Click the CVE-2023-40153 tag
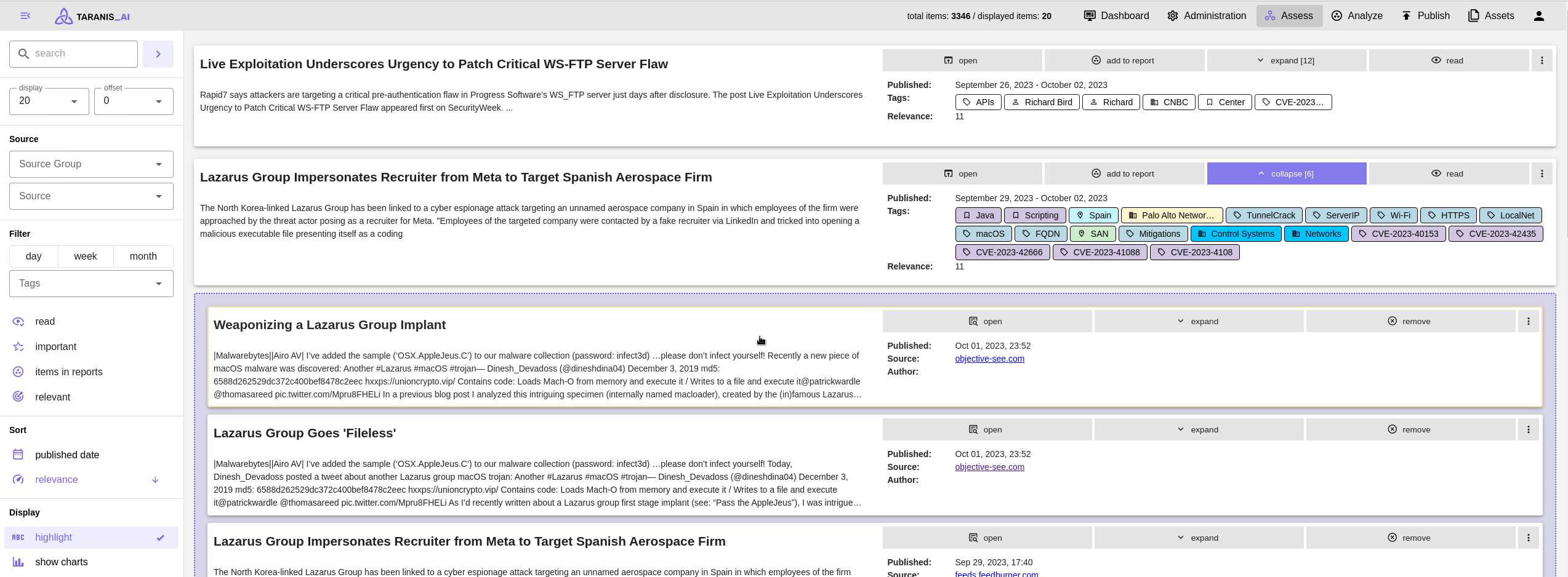The image size is (1568, 577). [1398, 234]
